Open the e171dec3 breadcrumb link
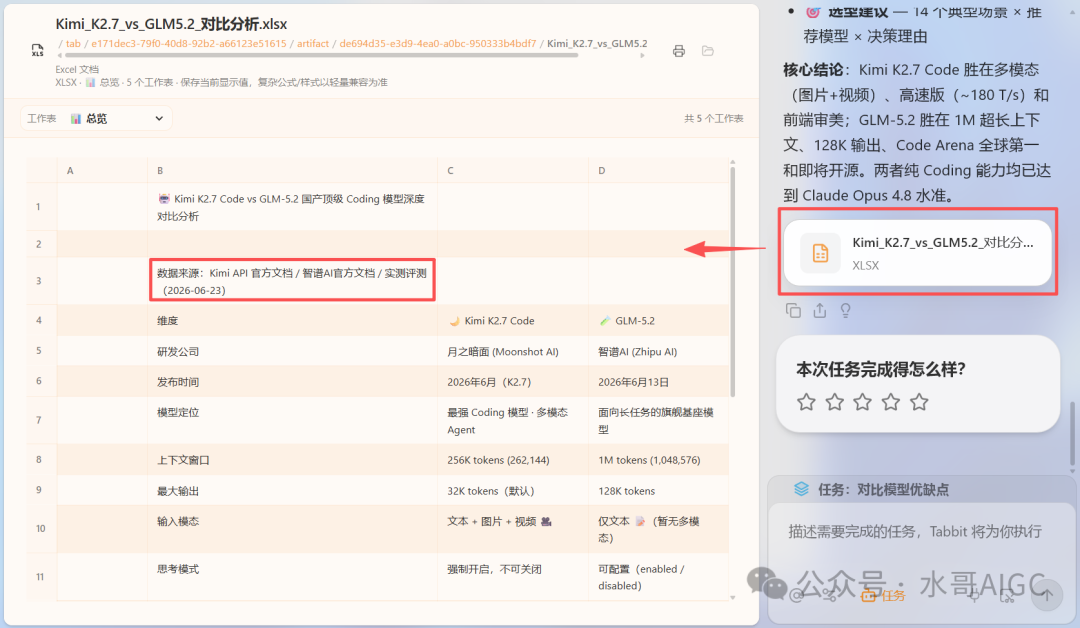This screenshot has width=1080, height=628. click(189, 43)
